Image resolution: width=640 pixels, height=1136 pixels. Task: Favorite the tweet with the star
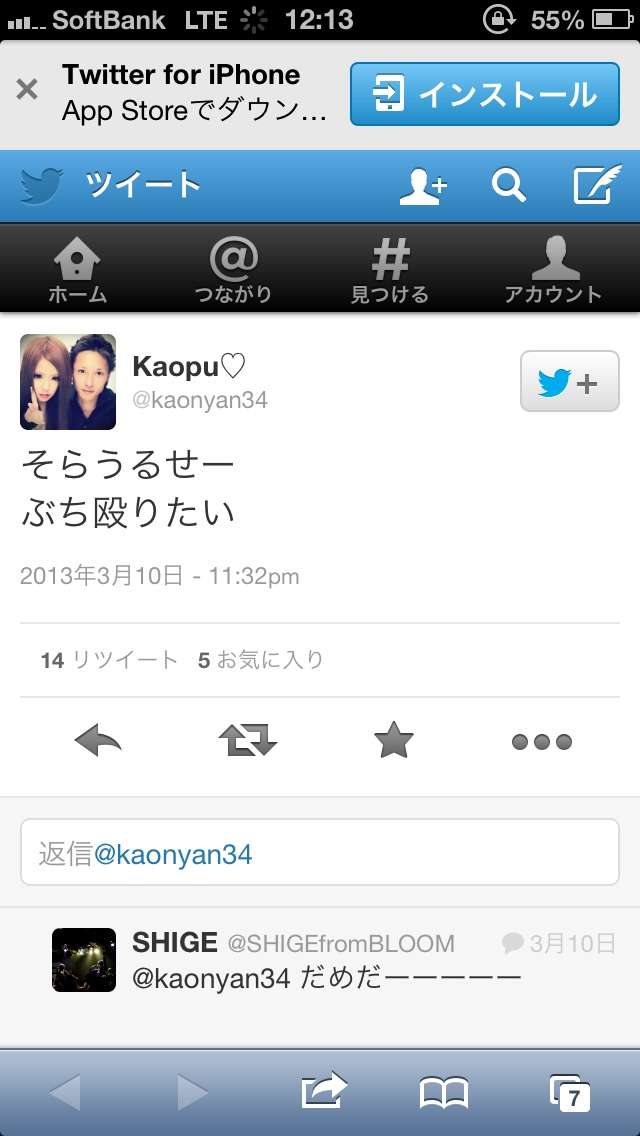click(394, 742)
